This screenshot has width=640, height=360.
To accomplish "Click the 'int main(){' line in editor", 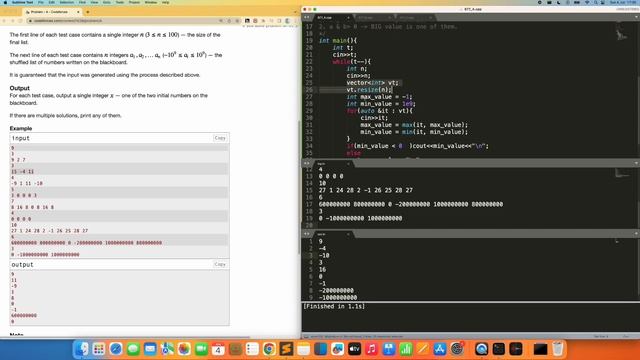I will coord(338,40).
